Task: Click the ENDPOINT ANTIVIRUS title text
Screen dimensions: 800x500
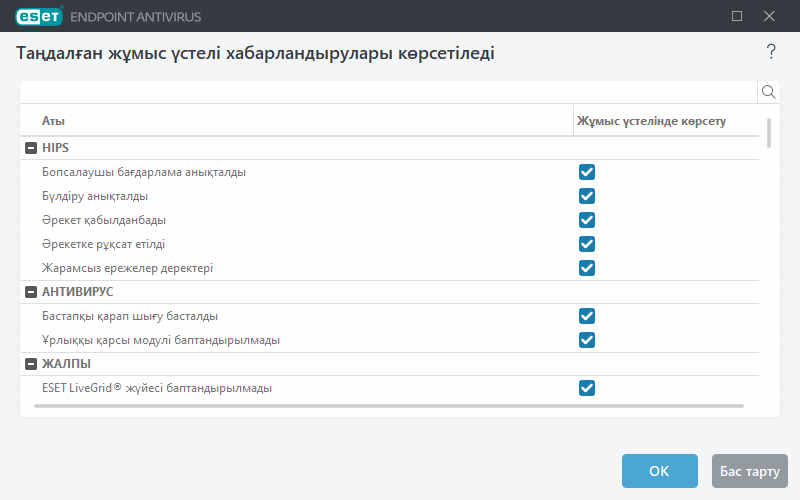Action: tap(136, 17)
